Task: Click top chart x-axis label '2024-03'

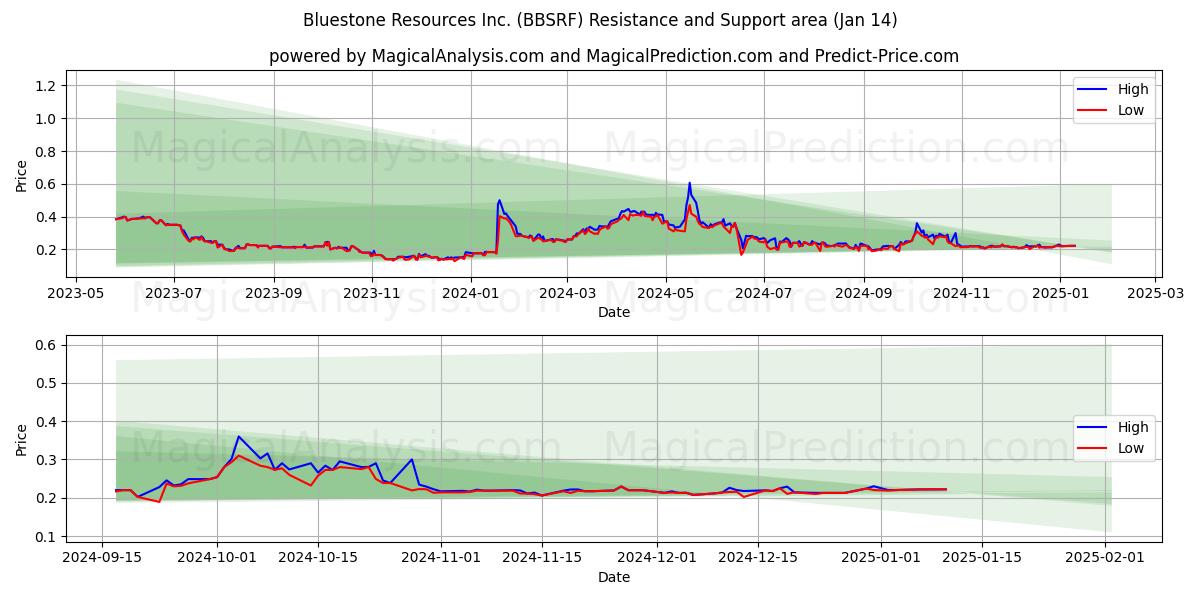Action: 567,294
